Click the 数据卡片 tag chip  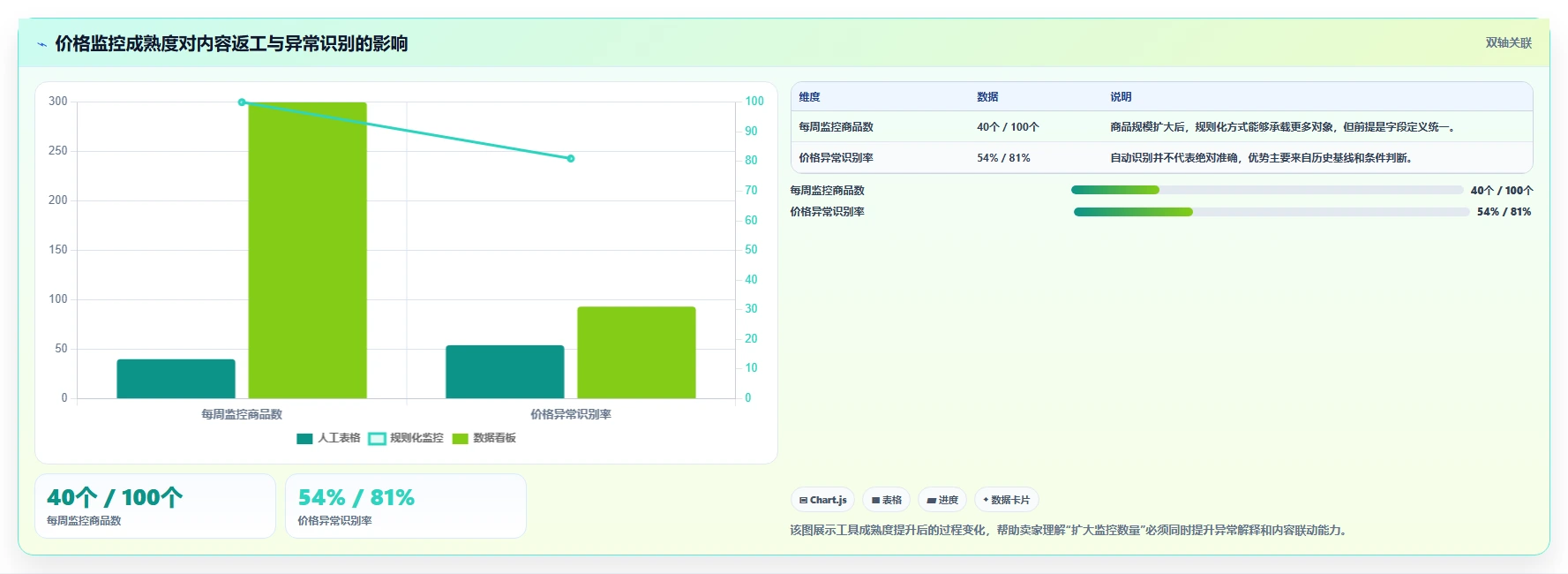[x=1006, y=500]
